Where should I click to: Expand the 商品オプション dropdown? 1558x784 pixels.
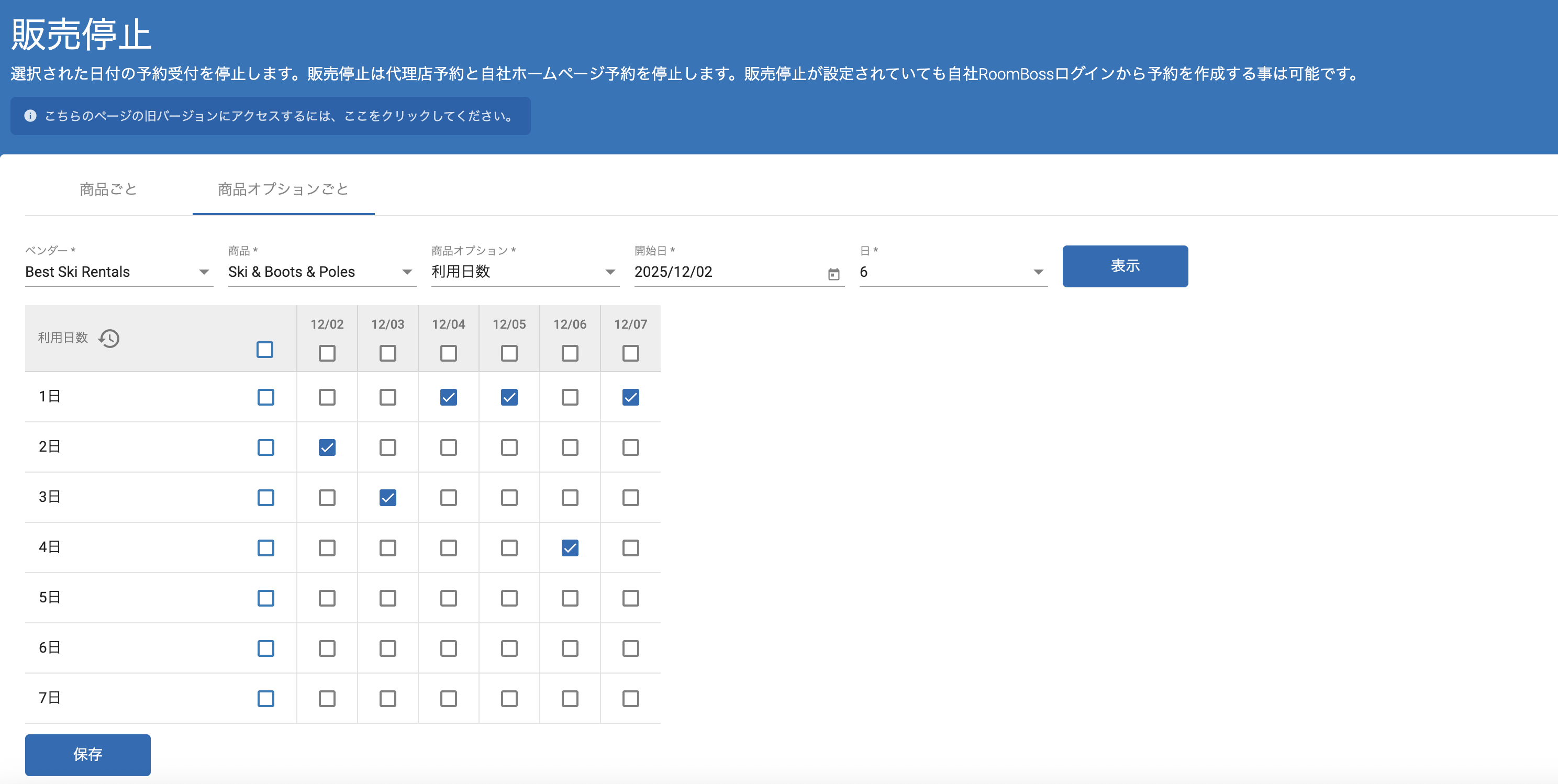pos(525,272)
